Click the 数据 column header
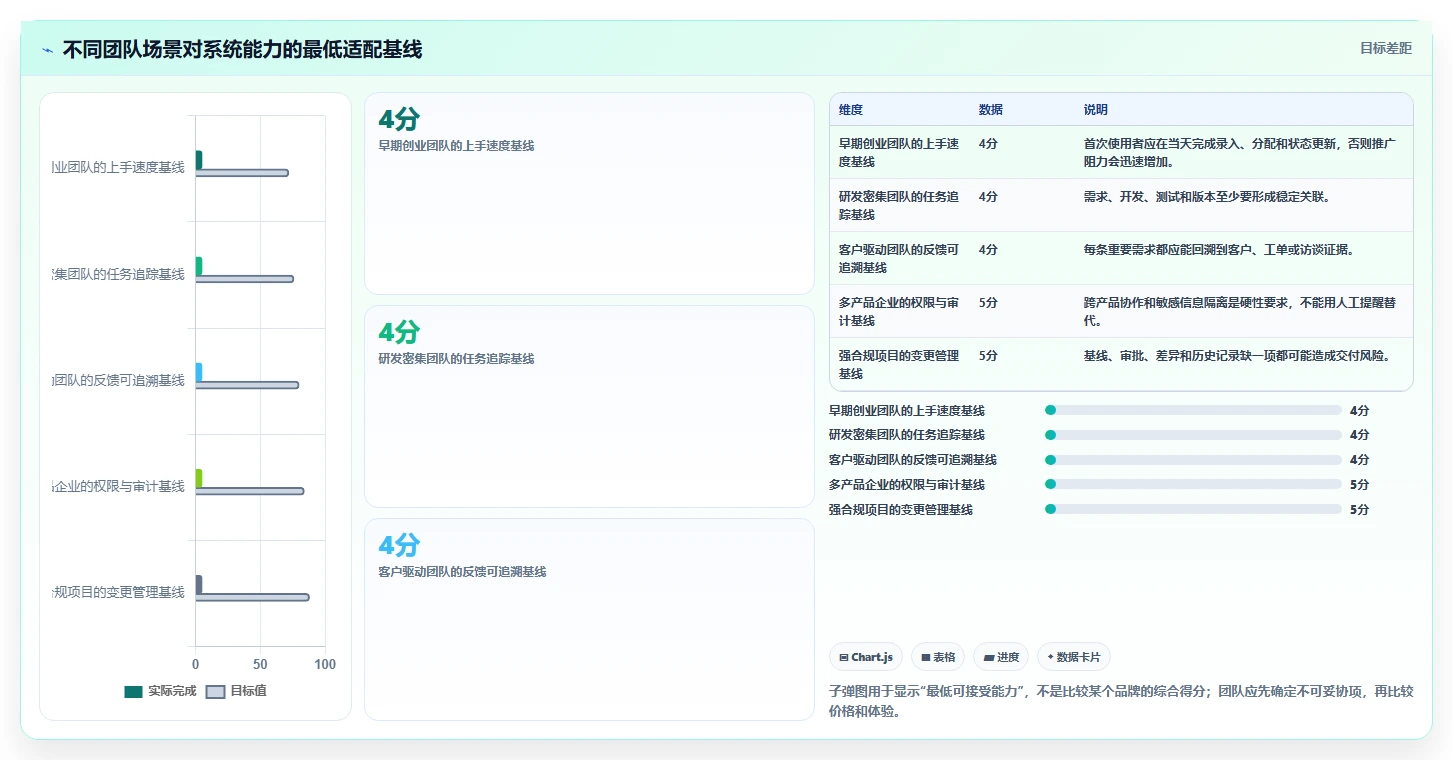Viewport: 1453px width, 760px height. point(991,110)
